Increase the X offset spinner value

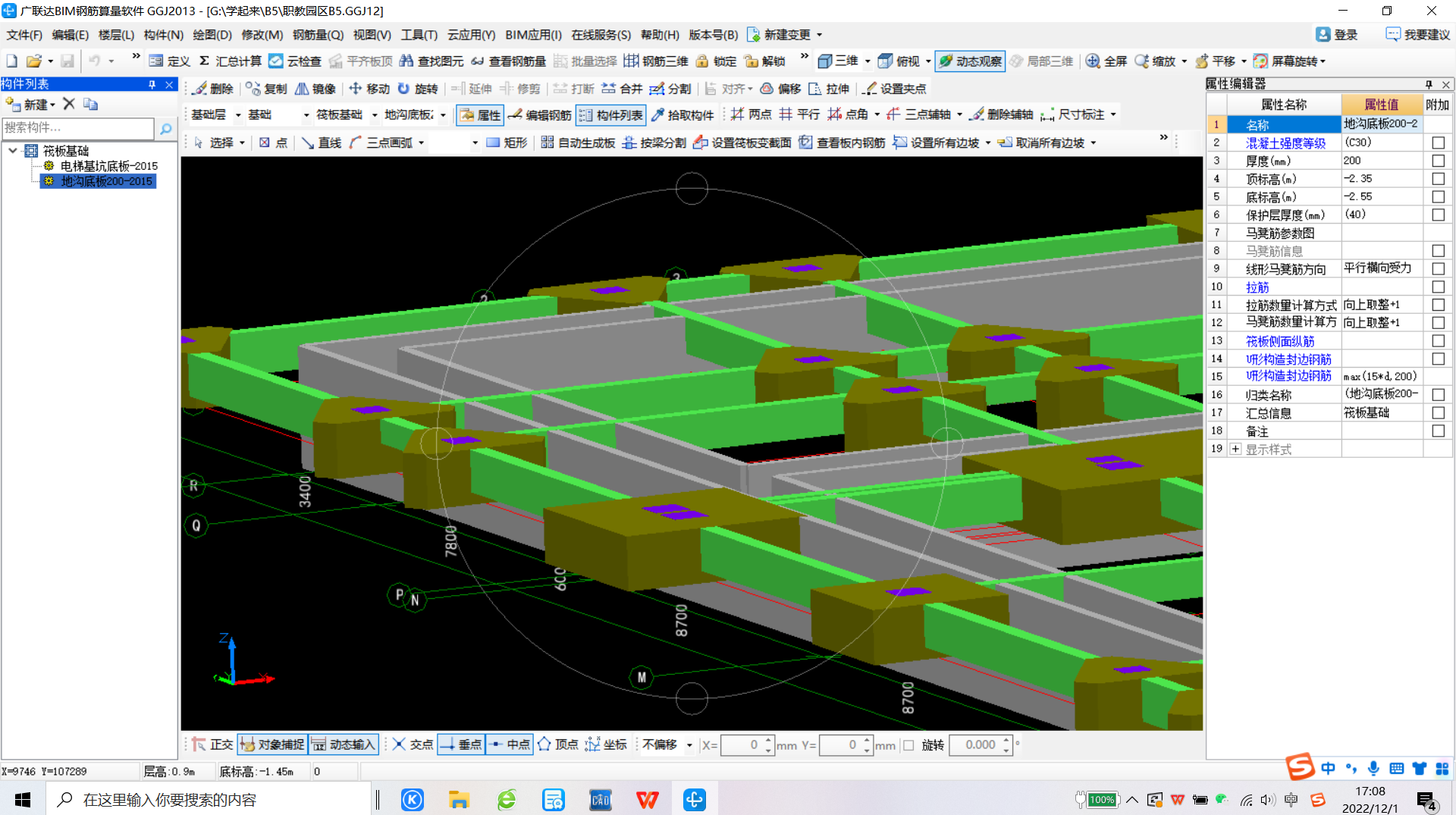click(x=768, y=740)
